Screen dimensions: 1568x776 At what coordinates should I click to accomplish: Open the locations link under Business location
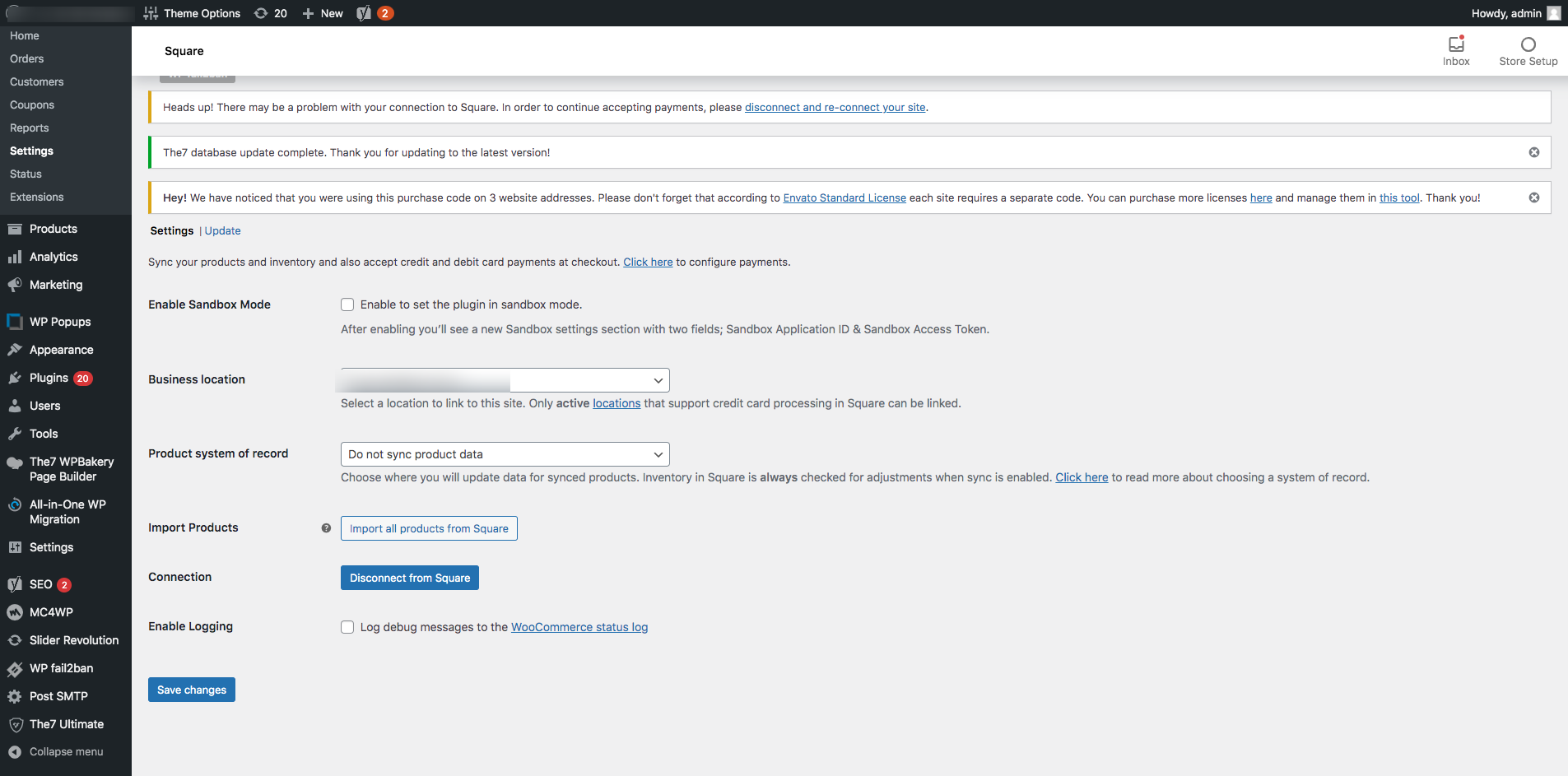[x=616, y=403]
